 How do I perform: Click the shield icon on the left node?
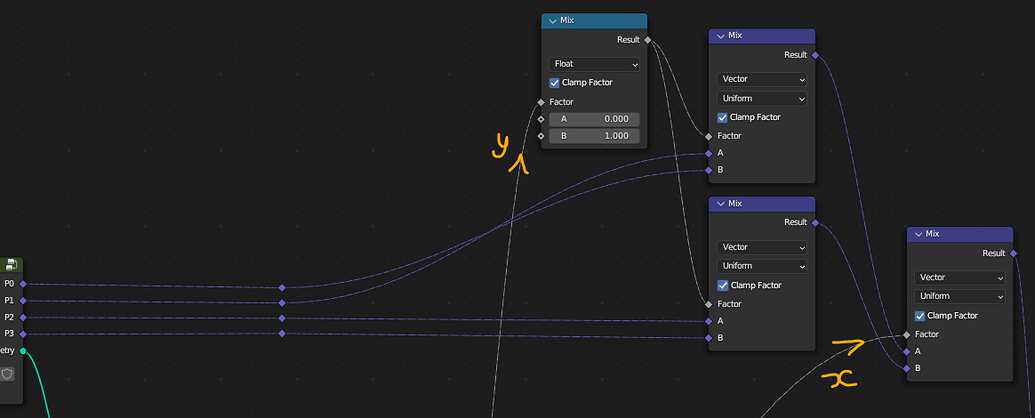[x=7, y=374]
